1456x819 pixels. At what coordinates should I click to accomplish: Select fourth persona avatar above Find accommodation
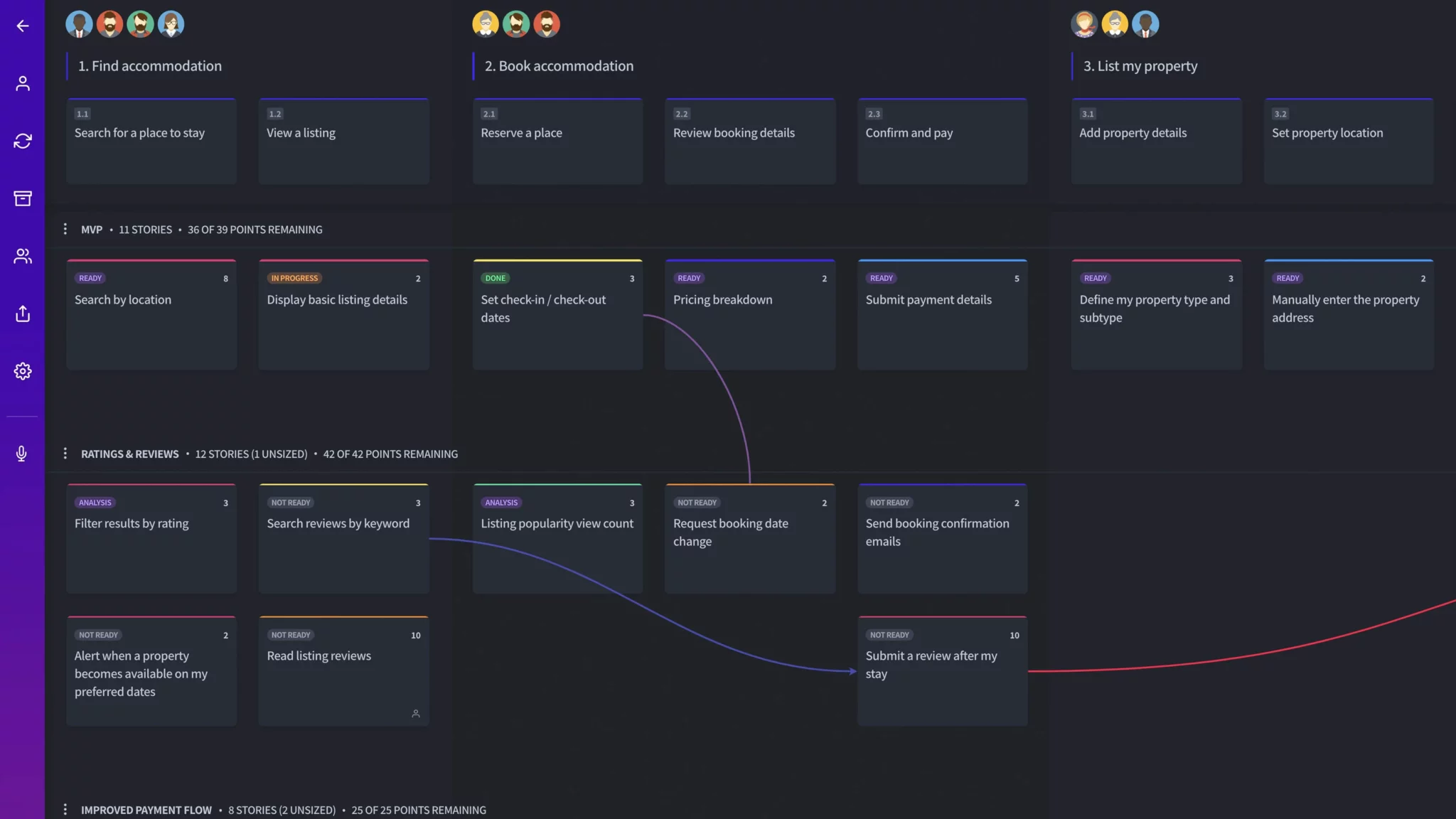(x=171, y=24)
